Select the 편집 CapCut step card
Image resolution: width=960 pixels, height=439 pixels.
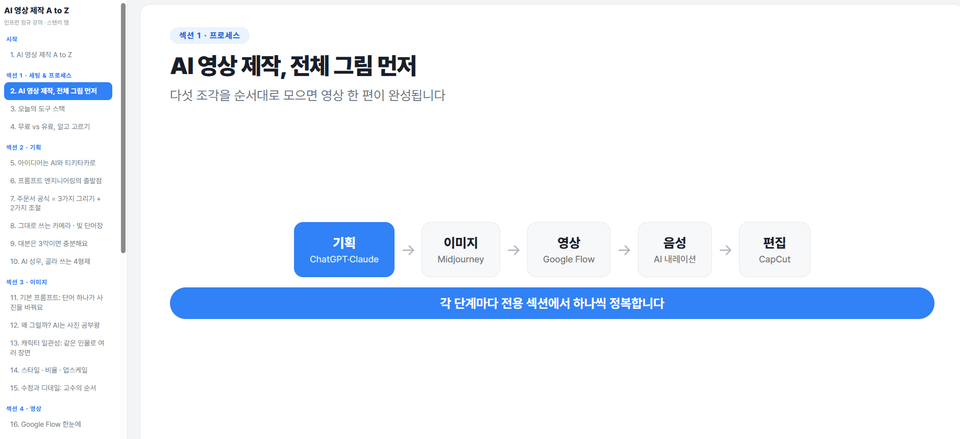pyautogui.click(x=774, y=249)
